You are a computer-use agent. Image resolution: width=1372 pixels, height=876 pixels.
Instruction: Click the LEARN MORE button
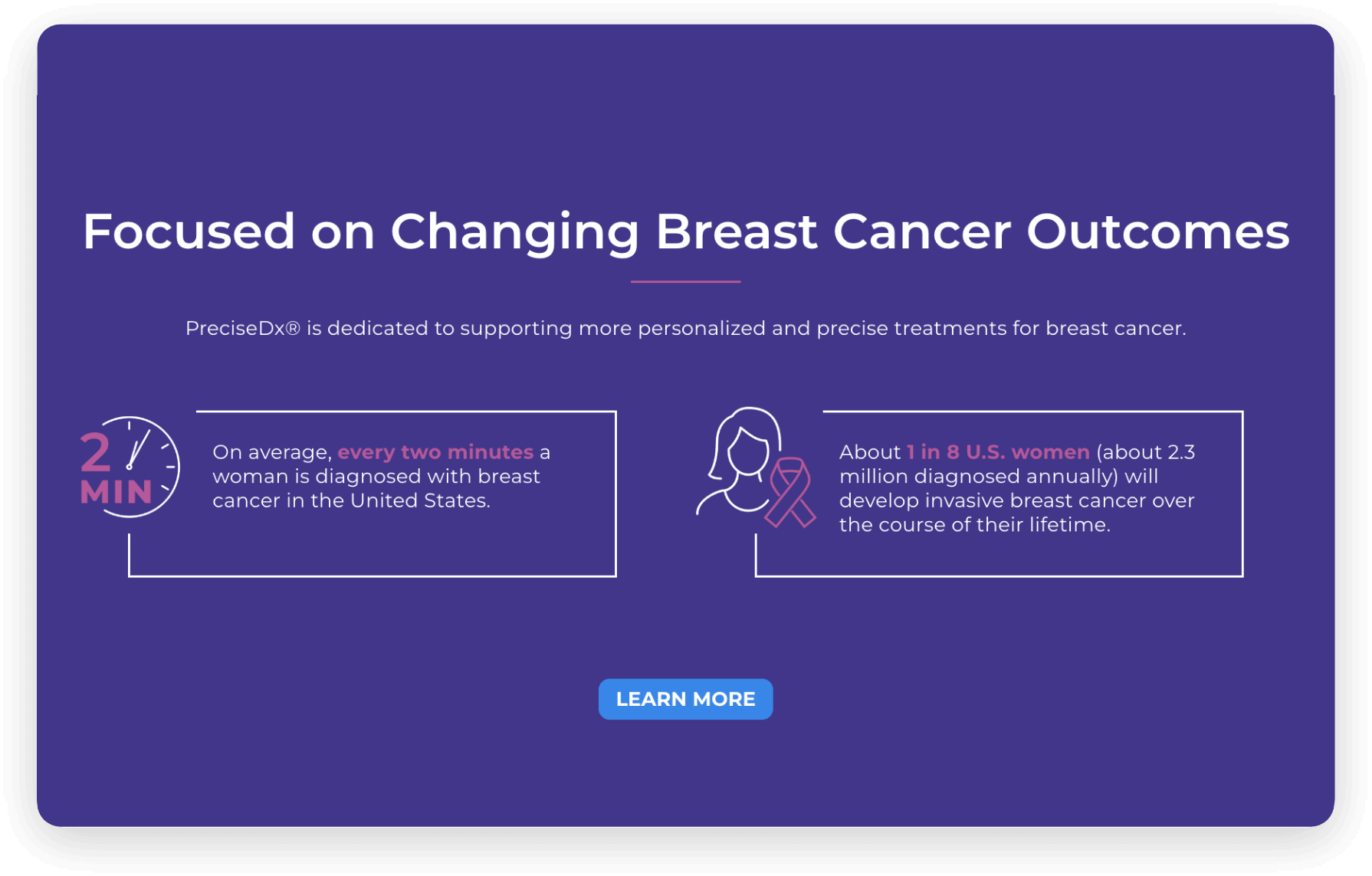tap(685, 699)
